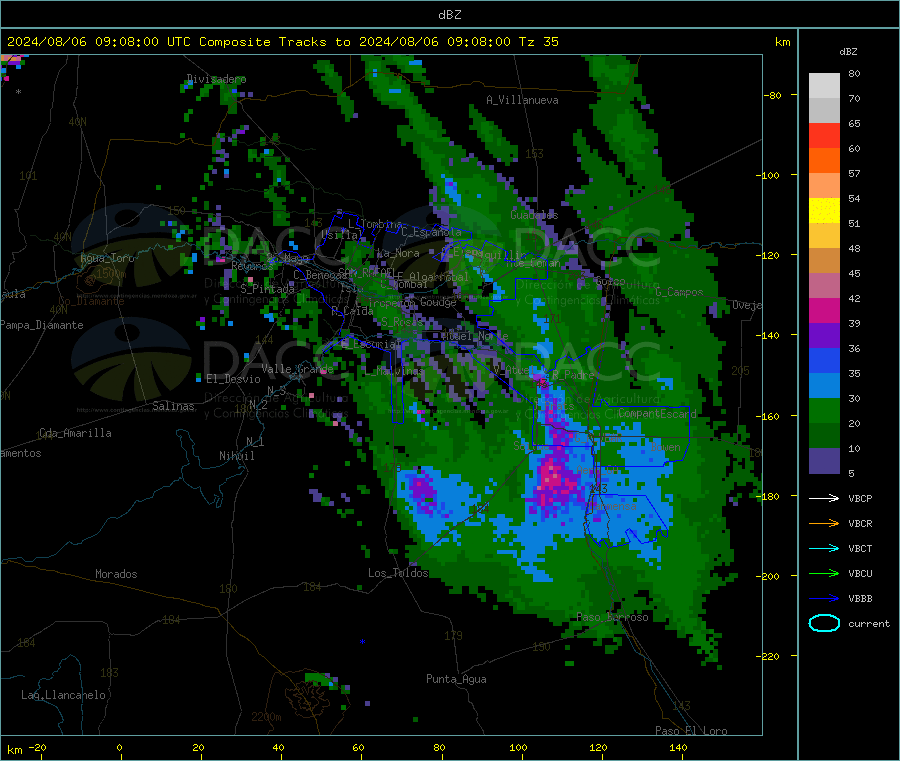Click the blue VBBB arrow in legend
900x761 pixels.
coord(824,598)
